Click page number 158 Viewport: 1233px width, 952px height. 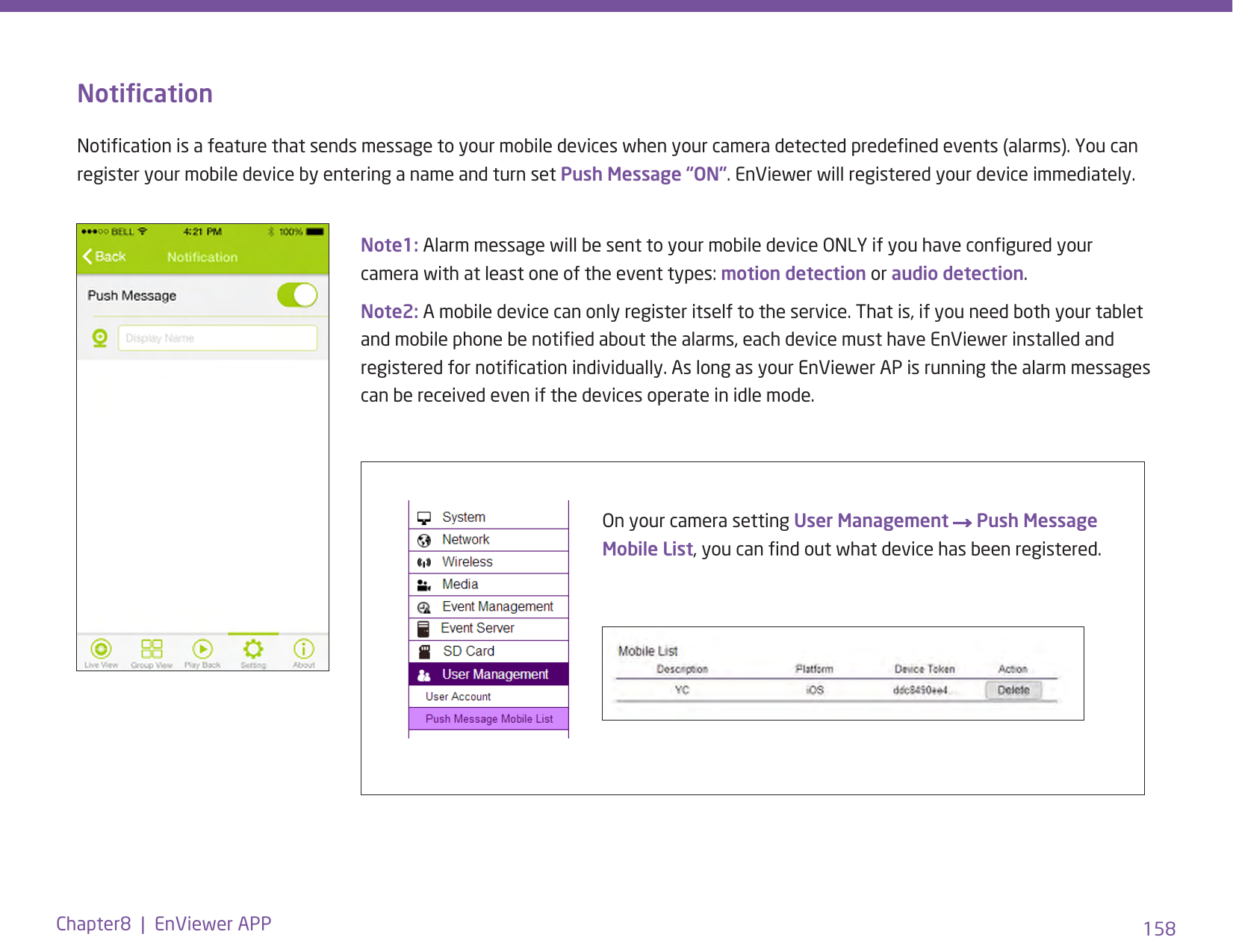pyautogui.click(x=1159, y=929)
